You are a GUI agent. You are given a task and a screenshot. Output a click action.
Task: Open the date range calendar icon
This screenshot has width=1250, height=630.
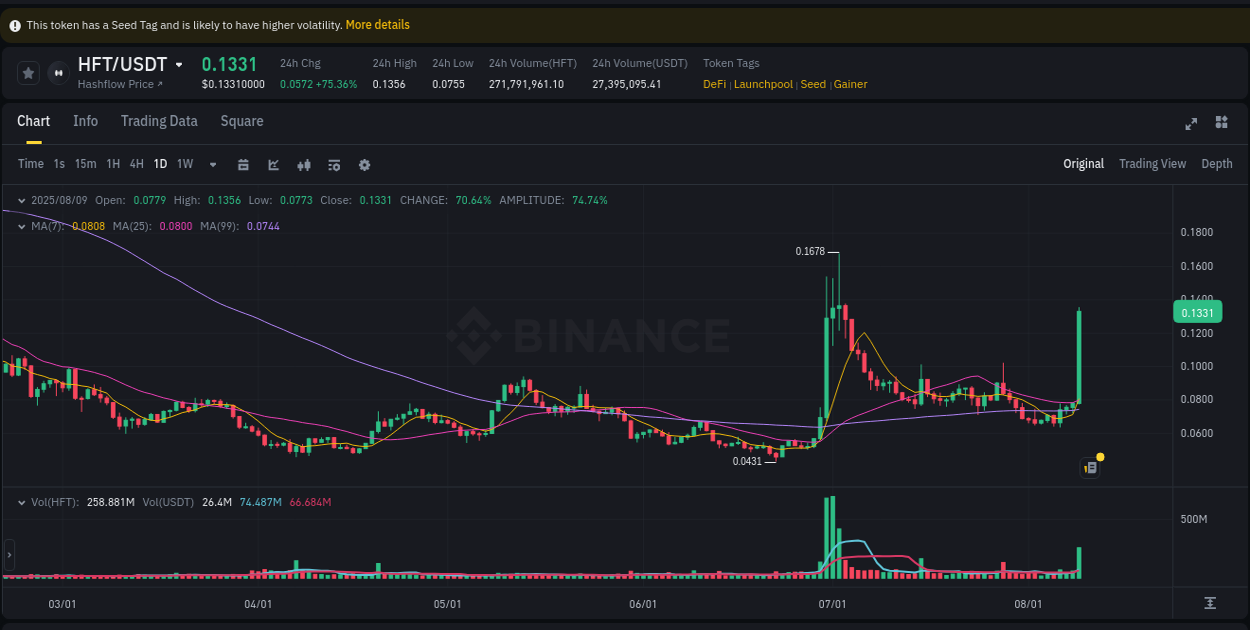coord(243,164)
